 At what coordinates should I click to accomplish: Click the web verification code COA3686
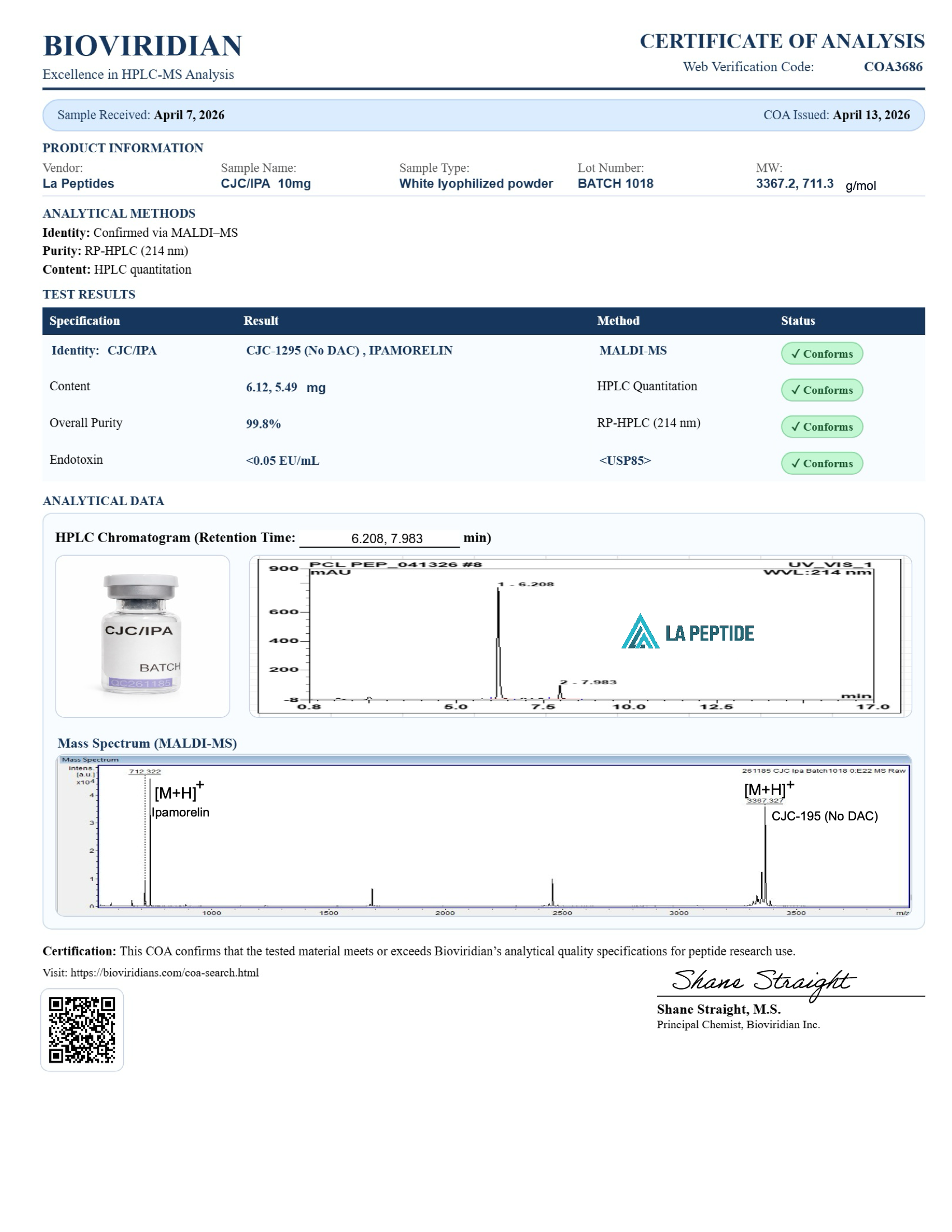892,67
